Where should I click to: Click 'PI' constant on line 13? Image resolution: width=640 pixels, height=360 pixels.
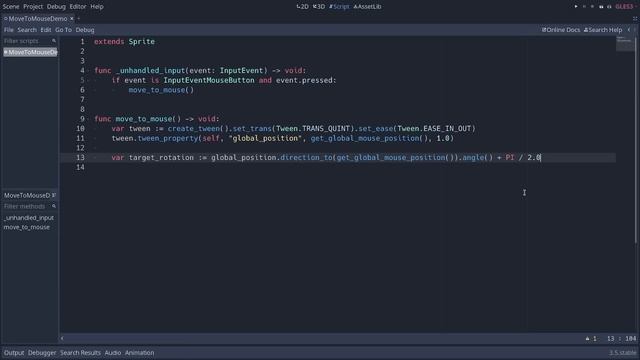[510, 158]
